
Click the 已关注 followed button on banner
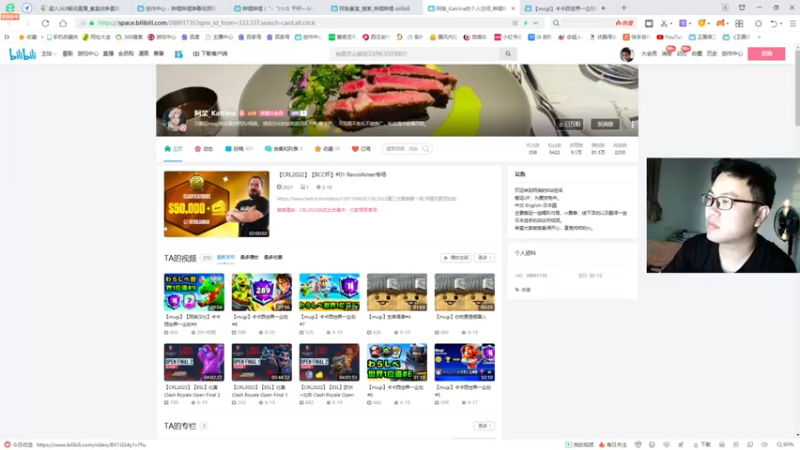569,124
